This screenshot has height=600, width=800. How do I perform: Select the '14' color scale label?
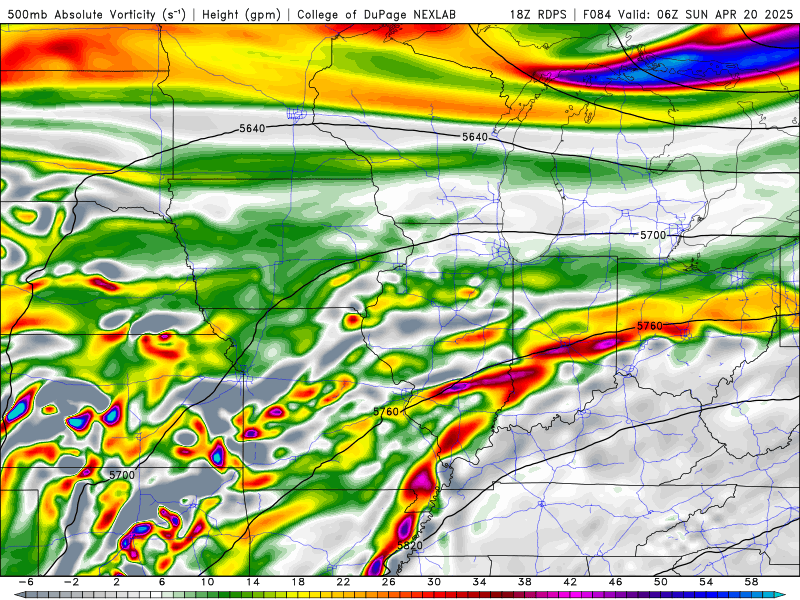click(253, 582)
